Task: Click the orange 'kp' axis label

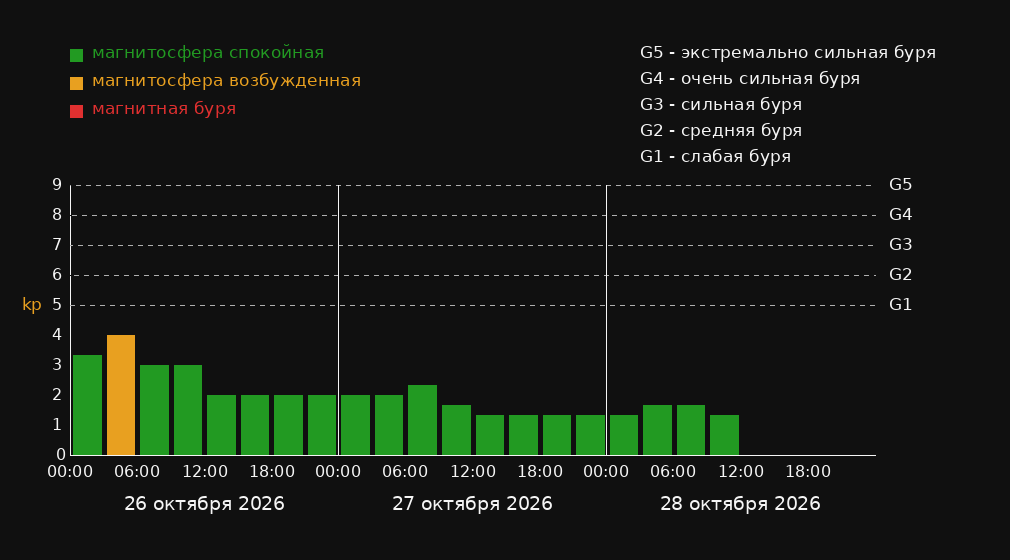Action: 32,305
